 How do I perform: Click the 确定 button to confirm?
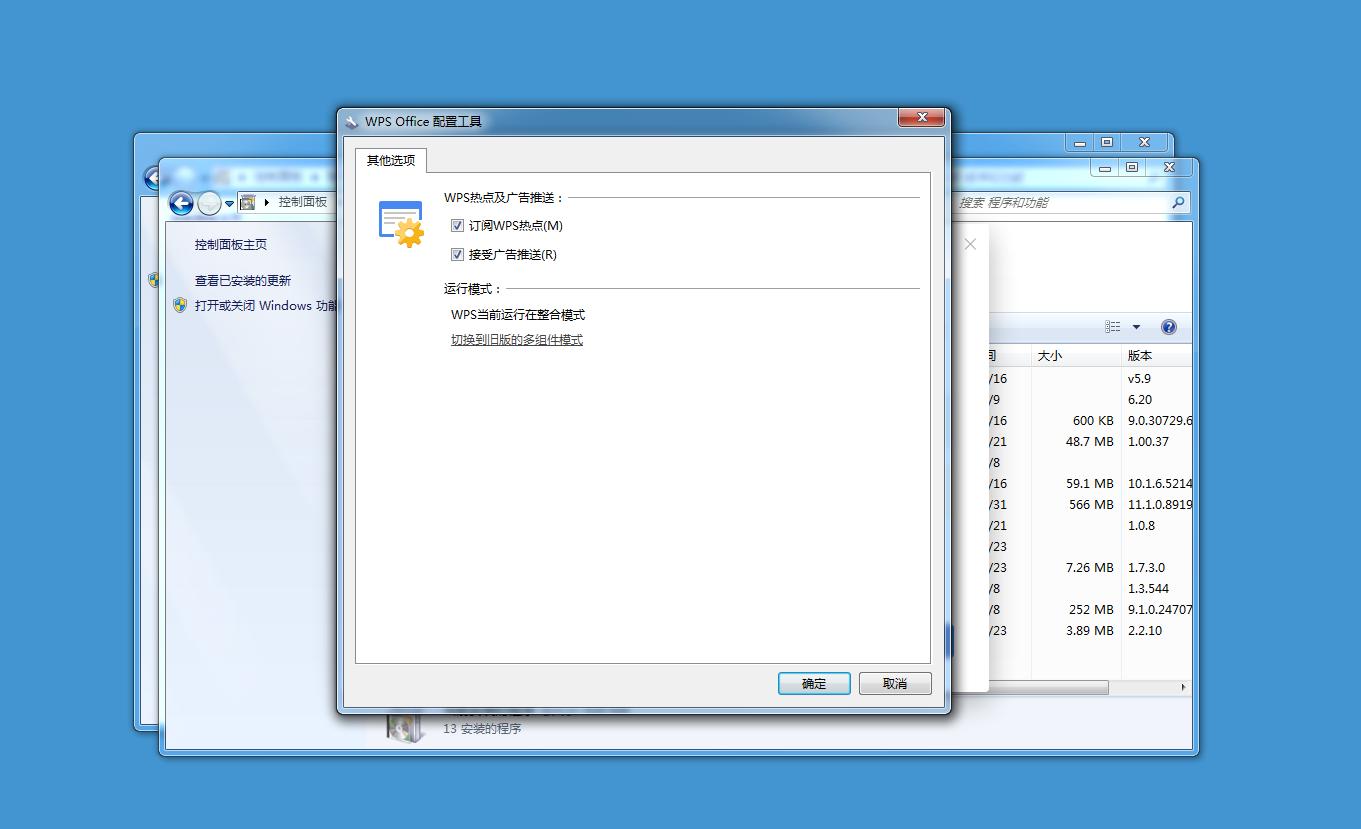pos(813,683)
